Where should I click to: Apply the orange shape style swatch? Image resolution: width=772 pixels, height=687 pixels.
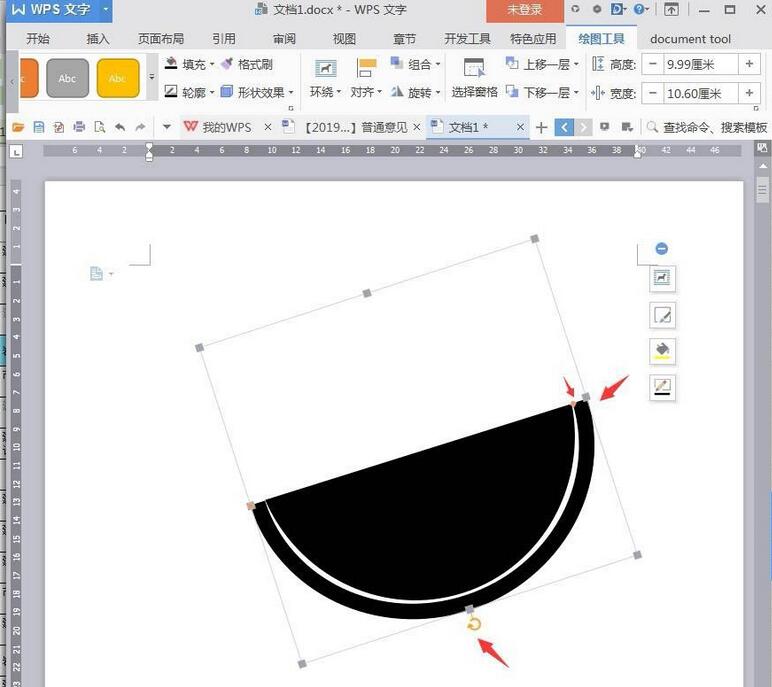coord(29,78)
